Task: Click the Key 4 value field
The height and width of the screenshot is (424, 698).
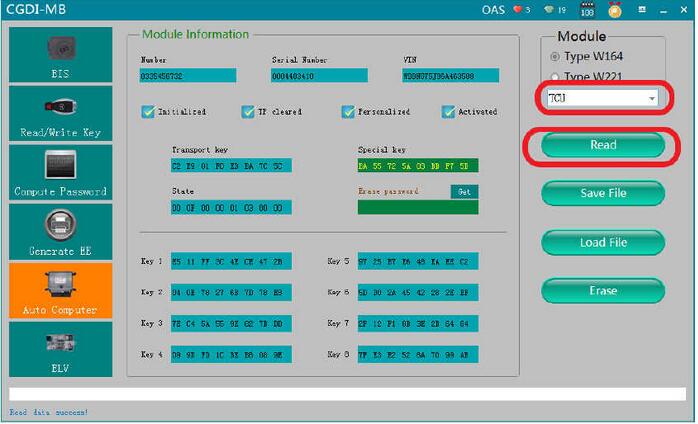Action: pyautogui.click(x=231, y=355)
